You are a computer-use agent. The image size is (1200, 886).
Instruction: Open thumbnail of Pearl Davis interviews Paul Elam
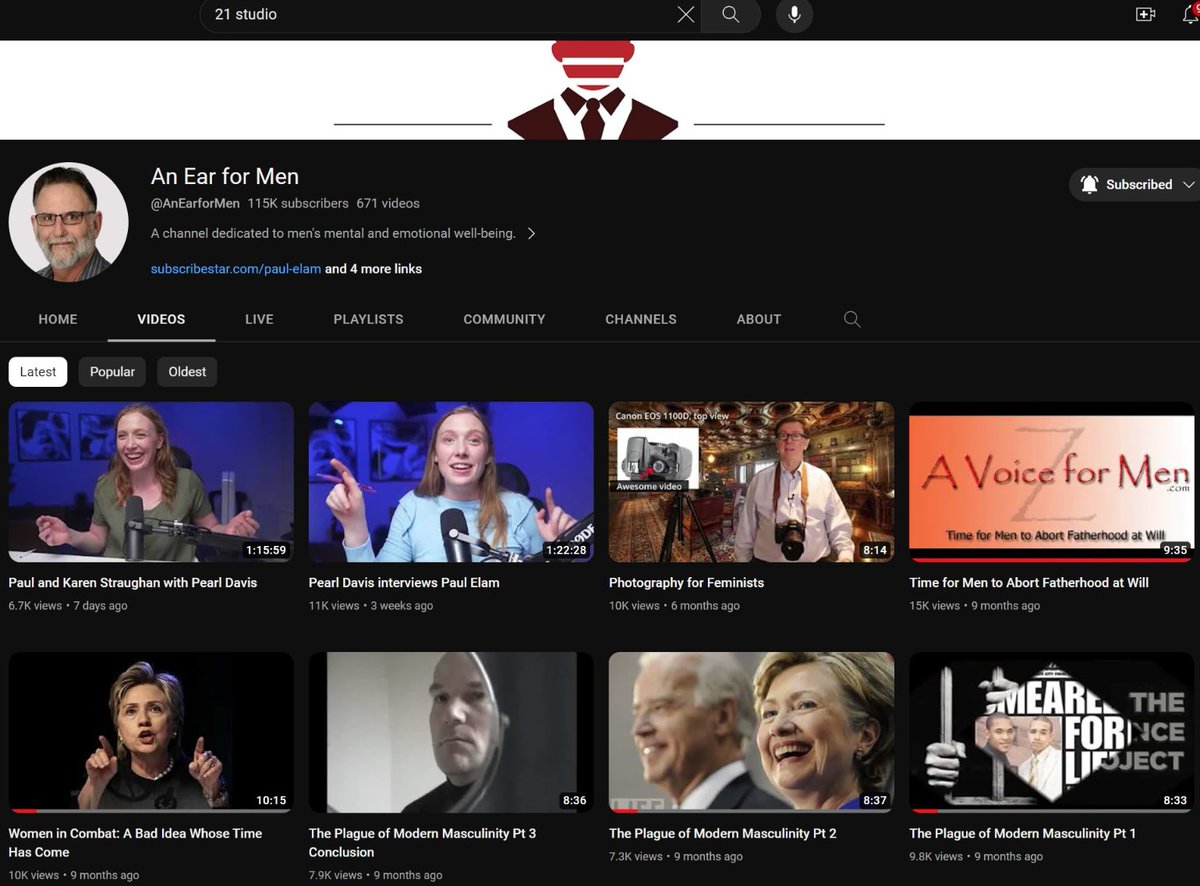[x=451, y=482]
